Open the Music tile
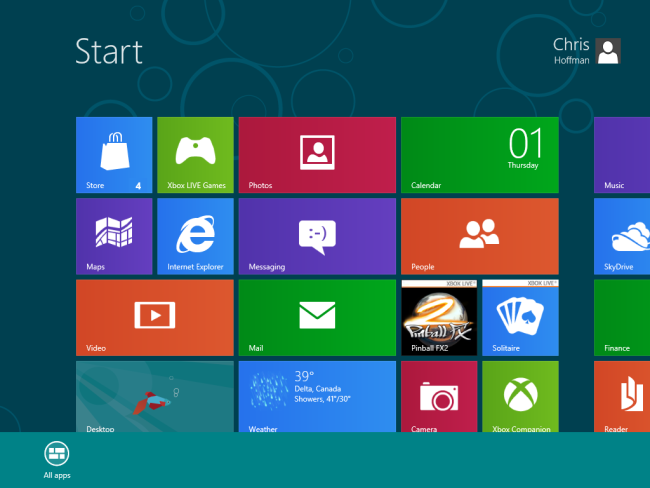This screenshot has width=650, height=488. pos(622,155)
